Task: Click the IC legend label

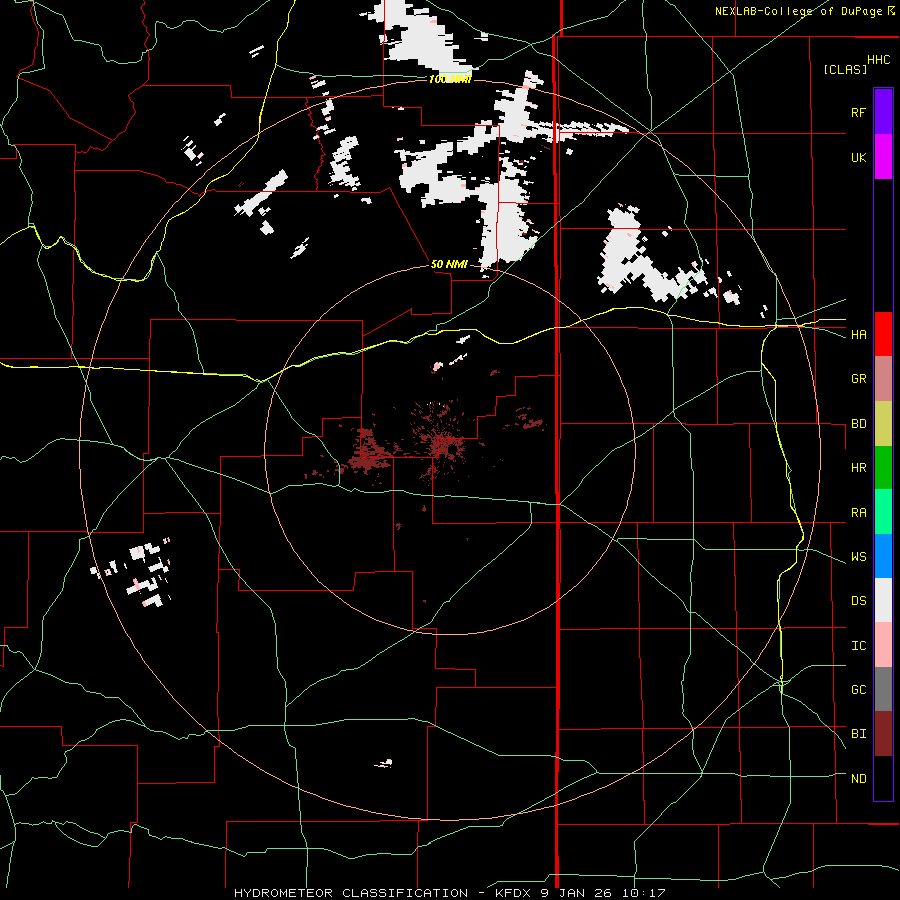Action: tap(858, 646)
